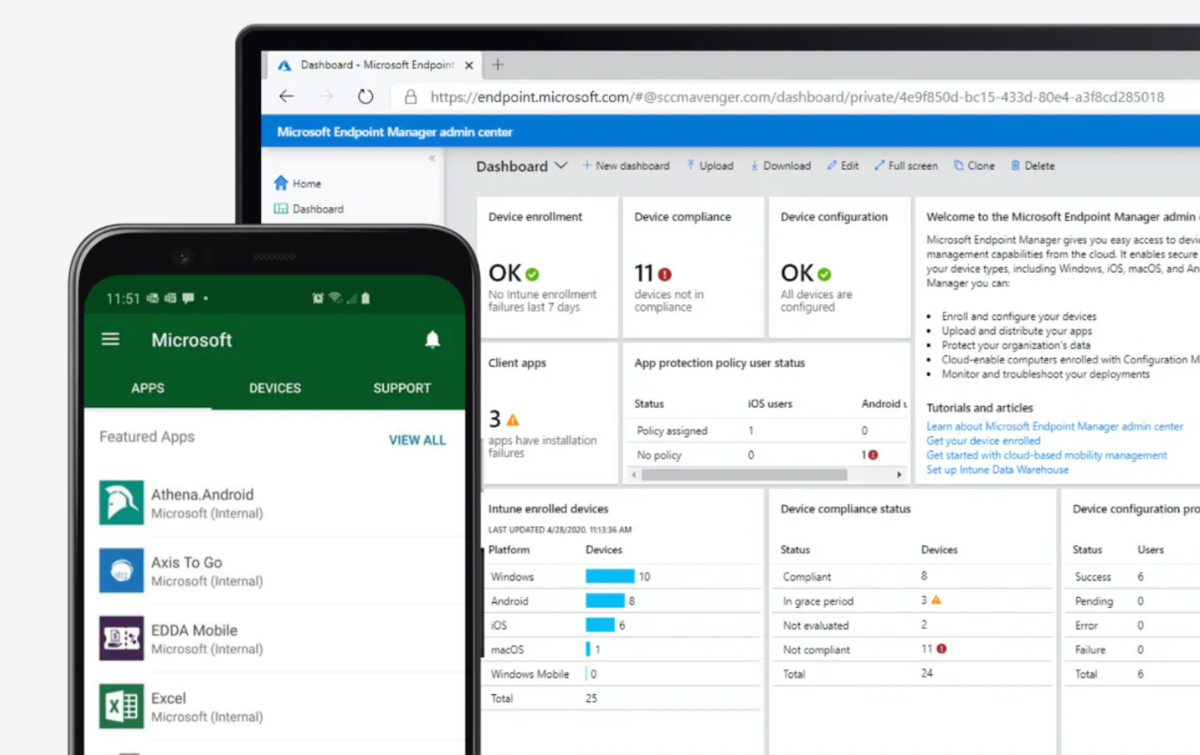Open Dashboard in the sidebar
Image resolution: width=1200 pixels, height=755 pixels.
pyautogui.click(x=309, y=209)
